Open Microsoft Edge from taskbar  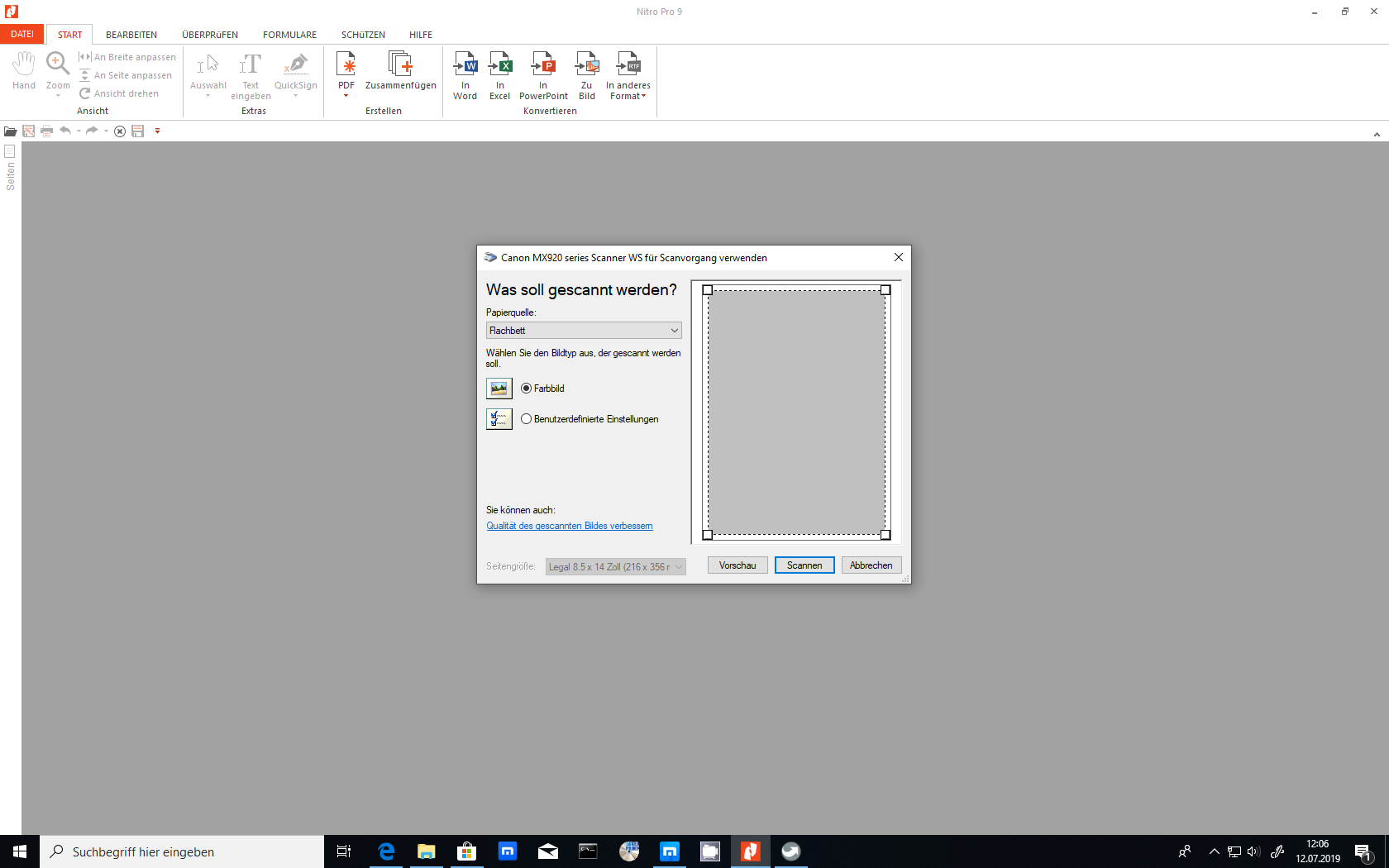point(386,851)
